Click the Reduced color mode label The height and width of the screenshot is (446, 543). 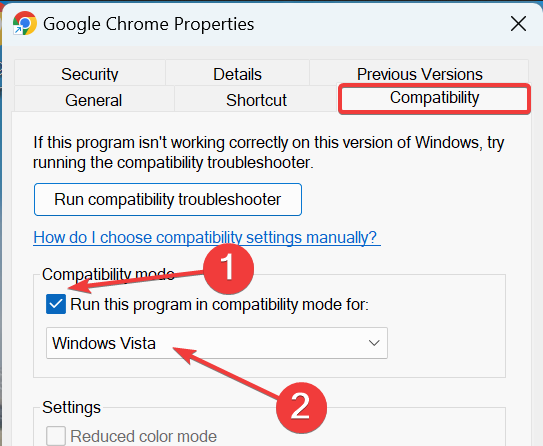pos(143,436)
